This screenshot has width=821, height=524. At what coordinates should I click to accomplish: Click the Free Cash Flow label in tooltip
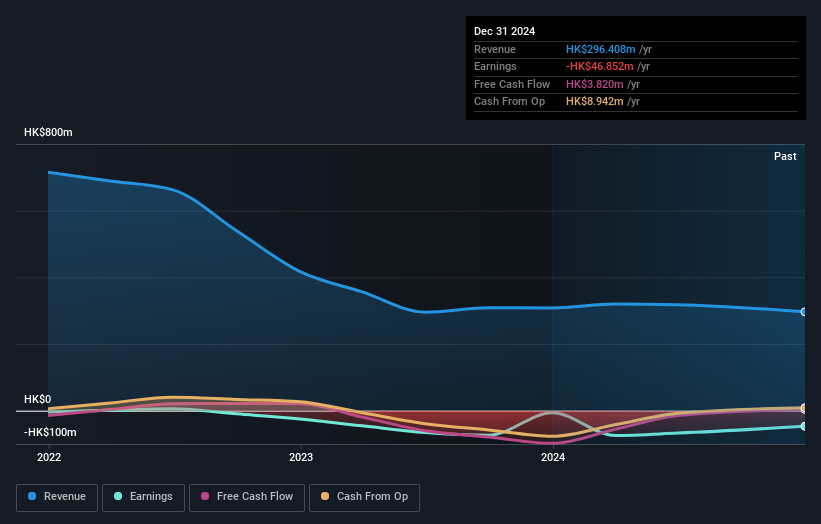coord(512,84)
